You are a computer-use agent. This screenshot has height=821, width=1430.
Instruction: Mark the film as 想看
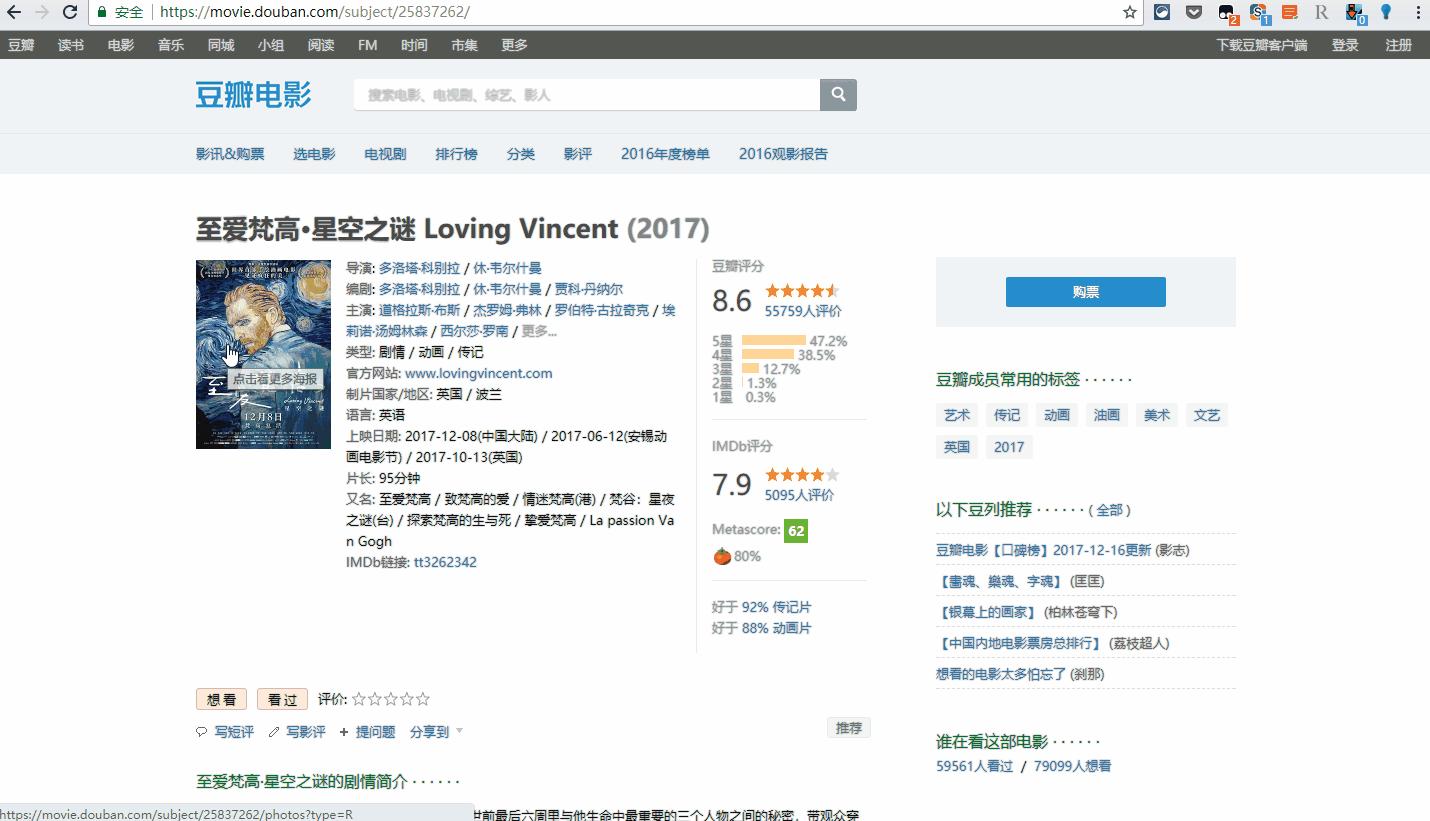point(221,700)
